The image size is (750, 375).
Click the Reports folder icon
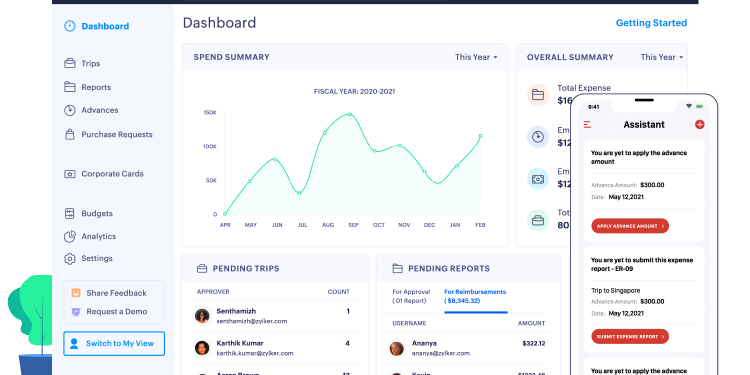click(x=70, y=87)
